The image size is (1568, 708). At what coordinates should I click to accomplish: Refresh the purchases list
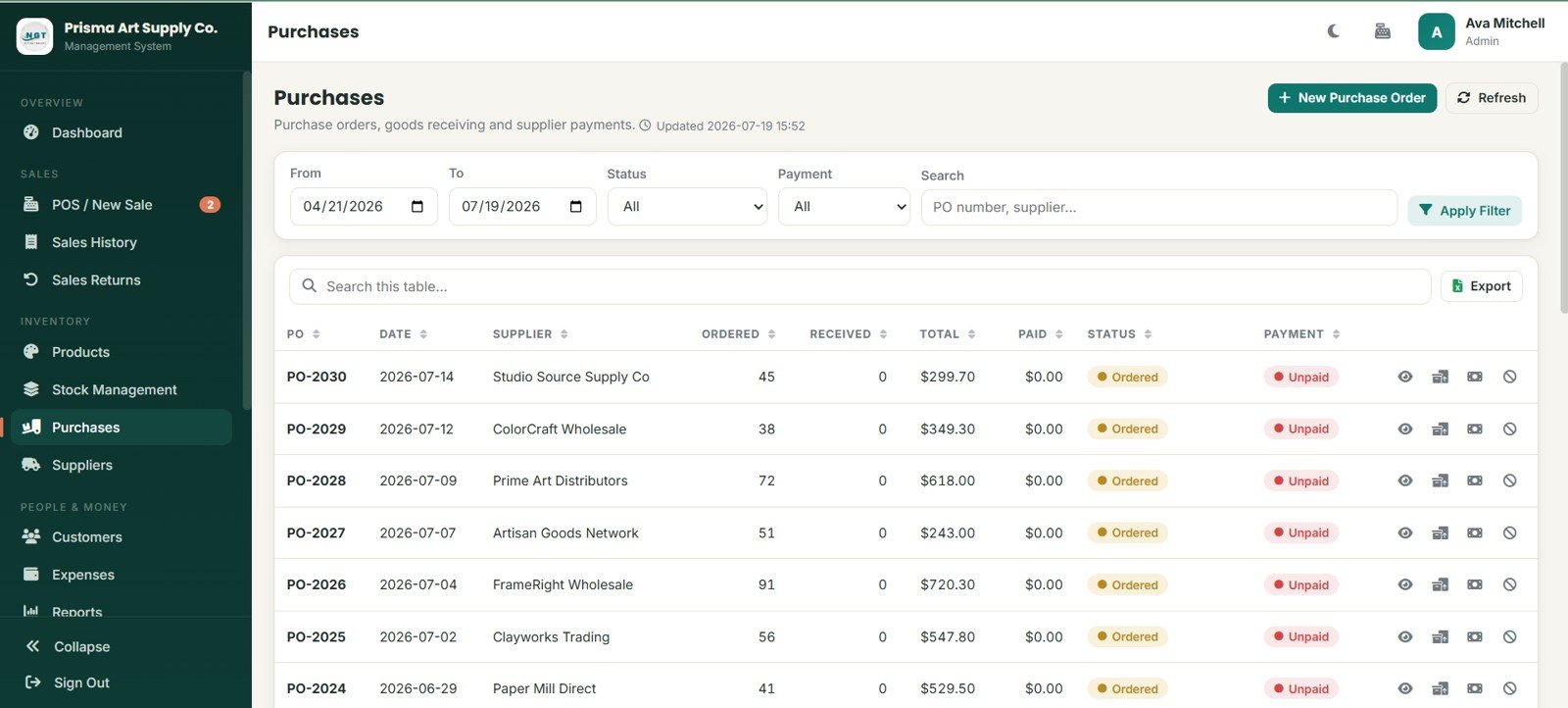[x=1492, y=98]
